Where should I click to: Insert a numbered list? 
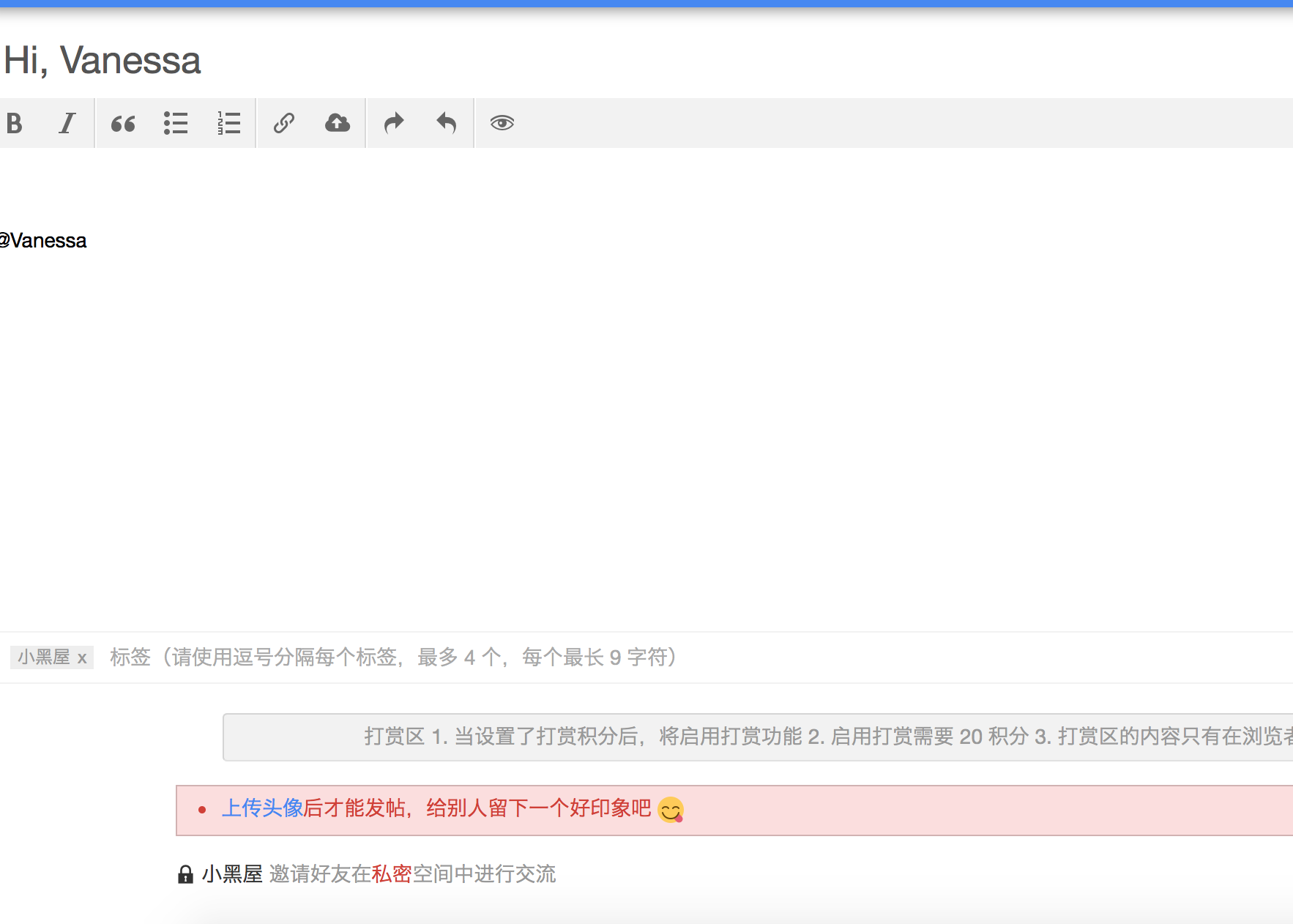[229, 123]
